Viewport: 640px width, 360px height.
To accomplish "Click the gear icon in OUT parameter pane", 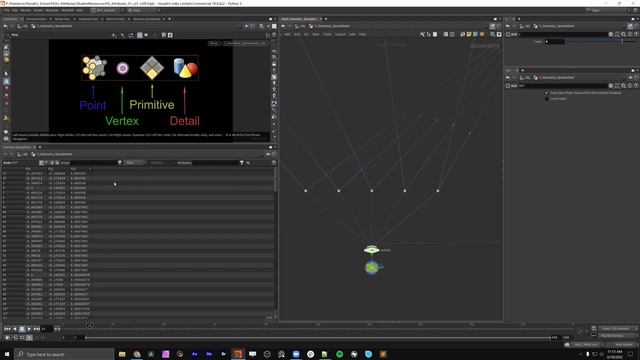I will [x=611, y=86].
